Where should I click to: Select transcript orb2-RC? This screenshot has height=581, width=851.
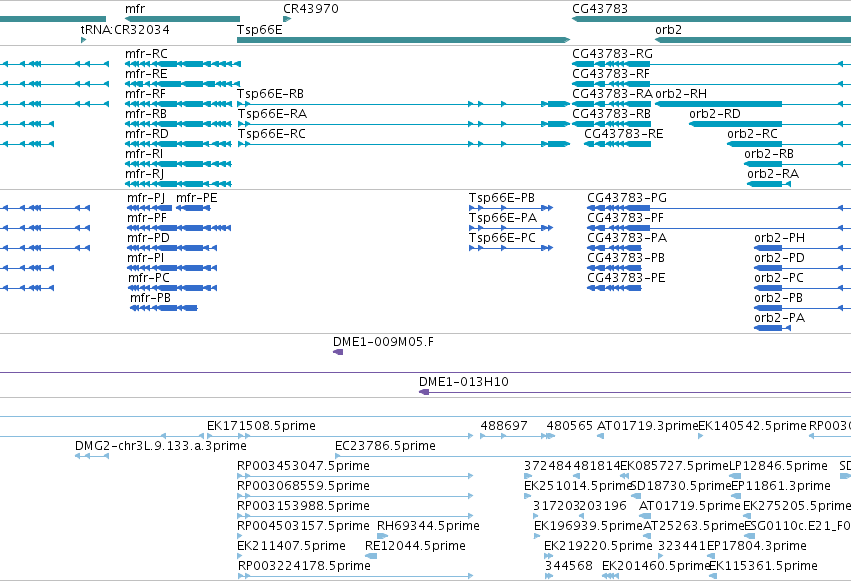click(752, 134)
